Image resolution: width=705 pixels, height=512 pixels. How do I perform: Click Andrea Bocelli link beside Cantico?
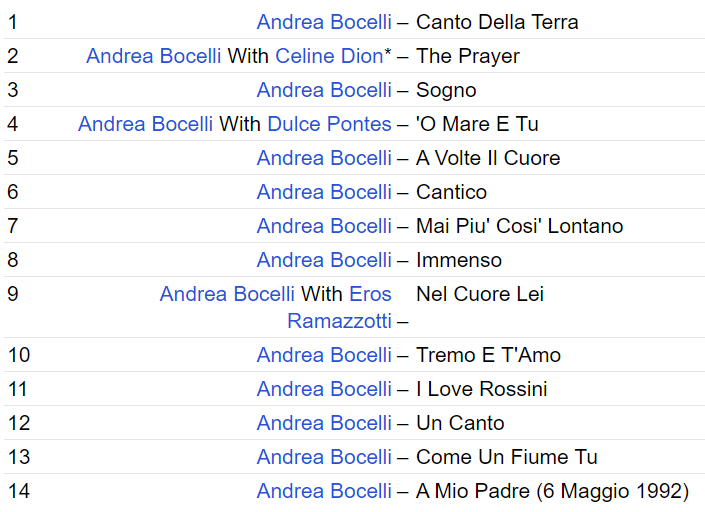(x=324, y=192)
